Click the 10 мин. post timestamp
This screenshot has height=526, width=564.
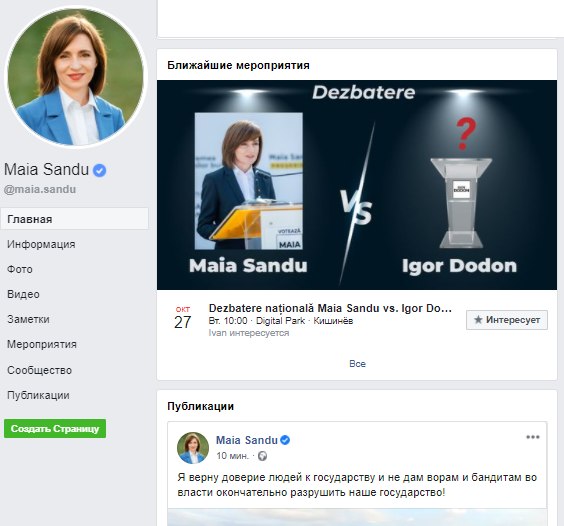tap(232, 456)
